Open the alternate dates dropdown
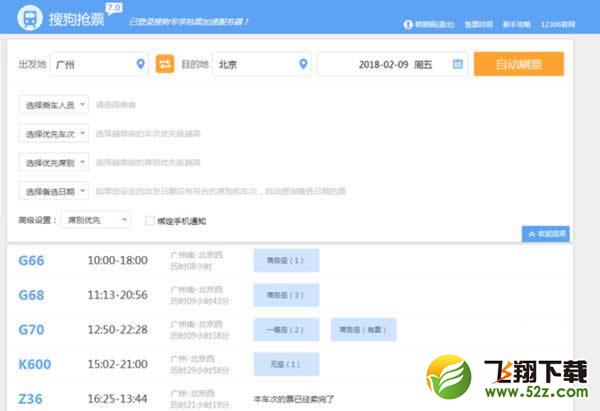Image resolution: width=600 pixels, height=411 pixels. (54, 191)
